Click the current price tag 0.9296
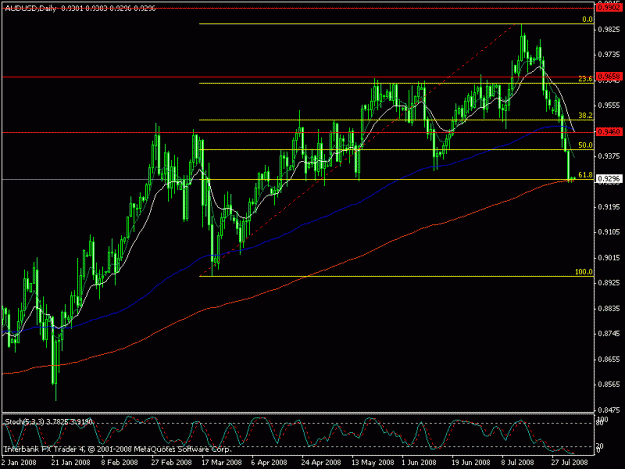This screenshot has height=469, width=625. (x=609, y=179)
